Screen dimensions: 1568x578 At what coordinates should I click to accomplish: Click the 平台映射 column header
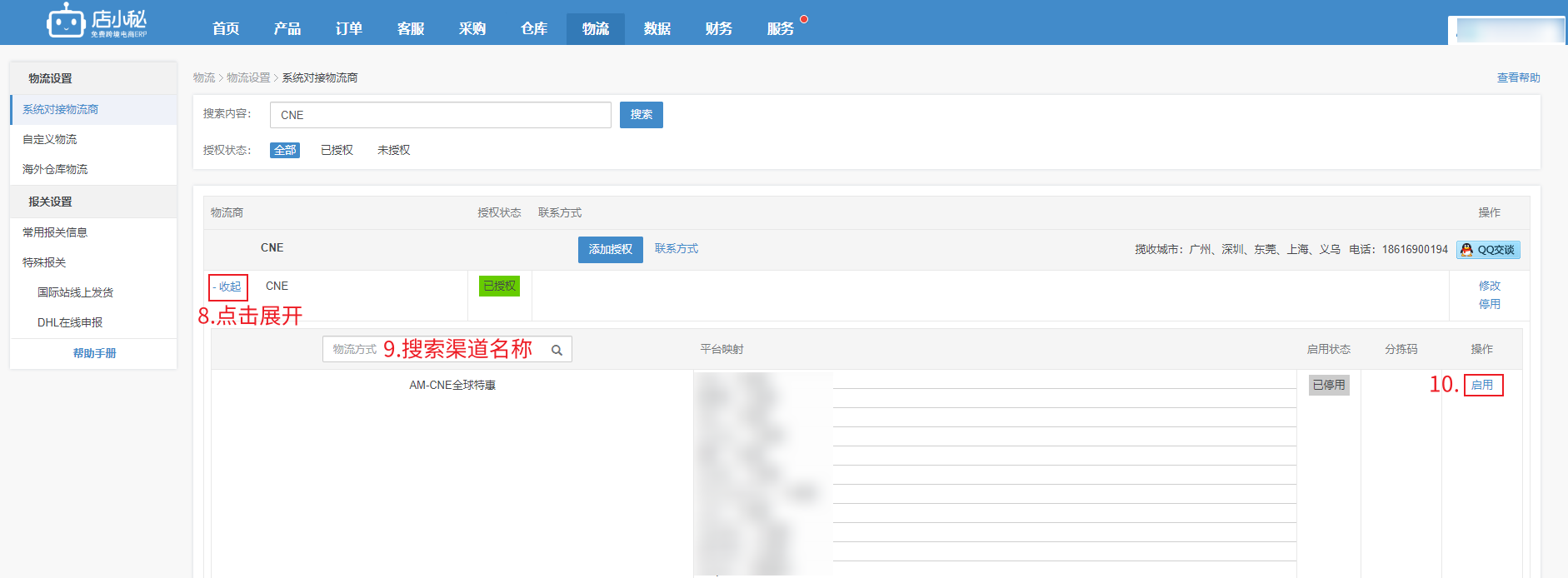pos(722,350)
